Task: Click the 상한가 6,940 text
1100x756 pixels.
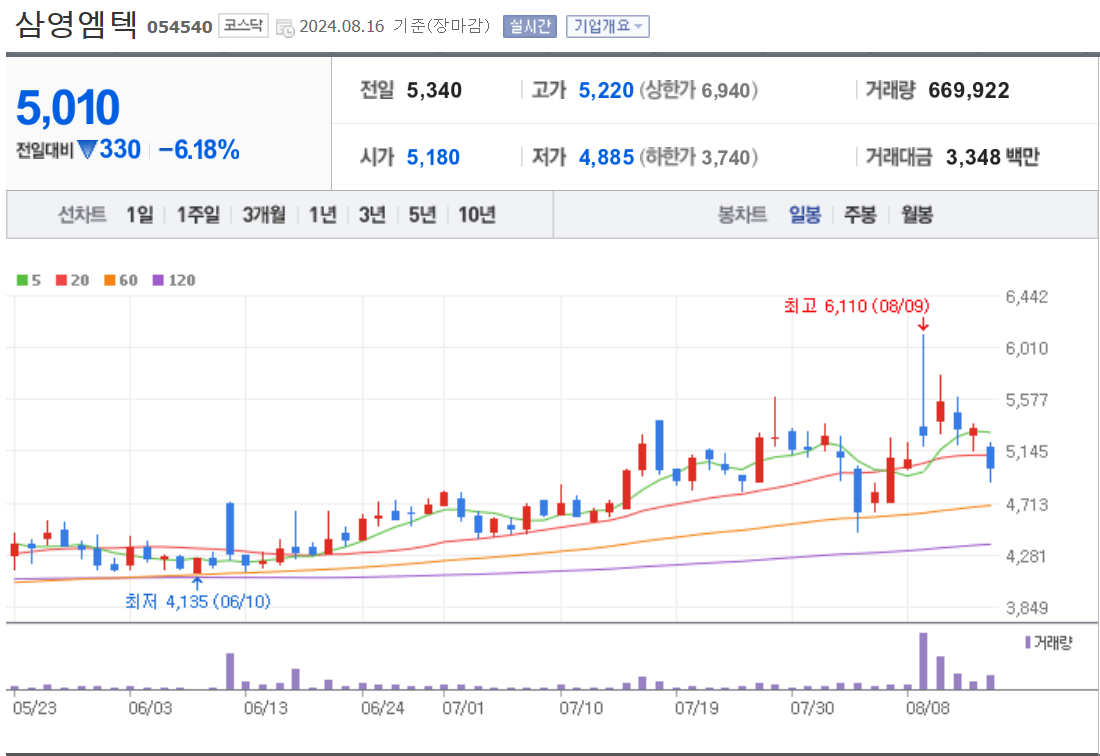Action: pos(698,90)
